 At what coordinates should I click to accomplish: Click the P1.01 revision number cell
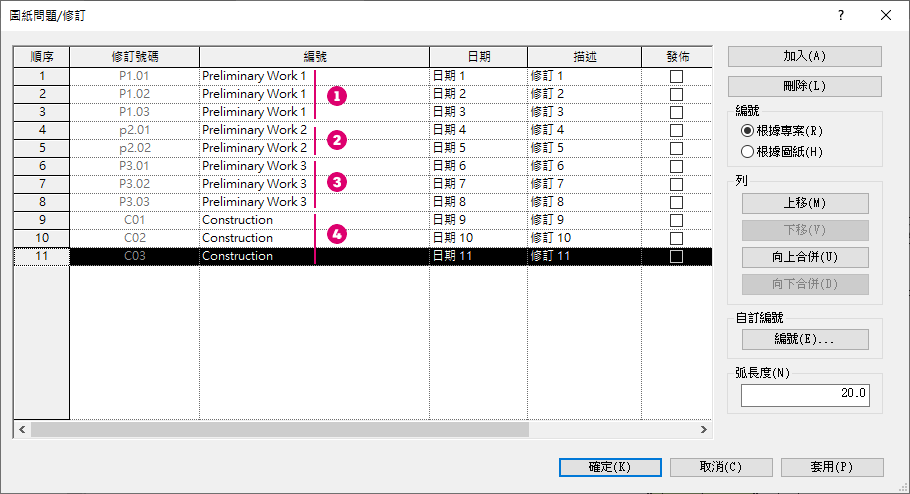(x=135, y=76)
